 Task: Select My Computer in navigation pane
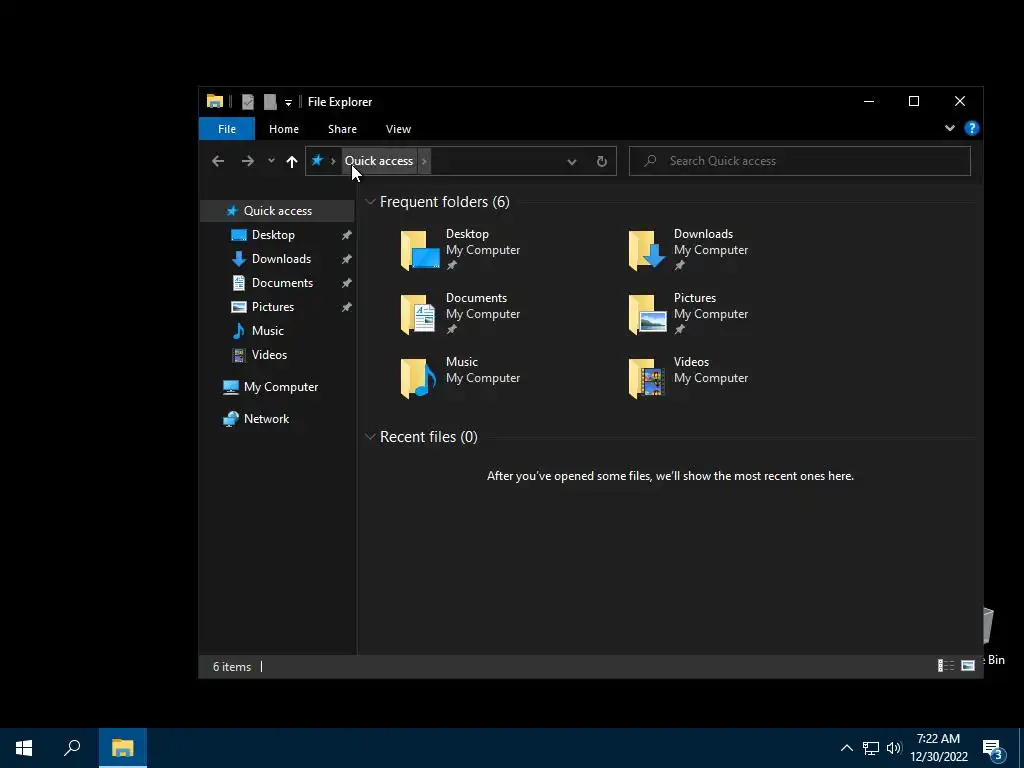281,387
